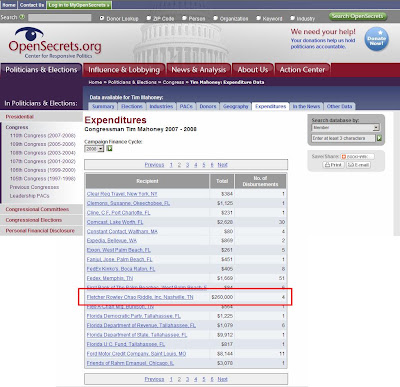
Task: Open Comcast, Lake Worth, FL recipient link
Action: point(115,222)
